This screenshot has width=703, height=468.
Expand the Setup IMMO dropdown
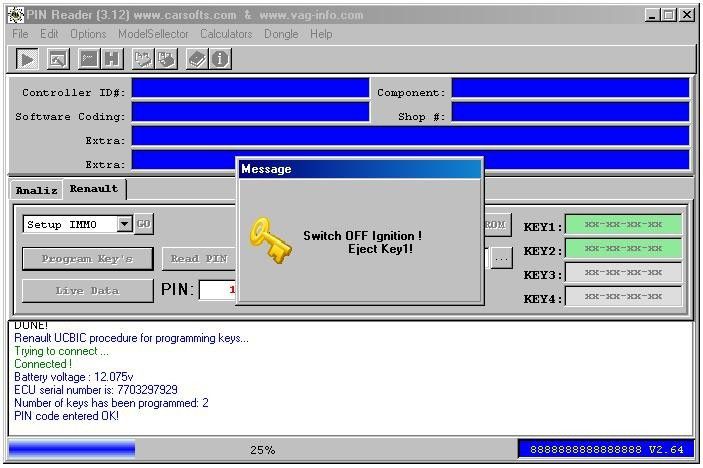pos(125,225)
